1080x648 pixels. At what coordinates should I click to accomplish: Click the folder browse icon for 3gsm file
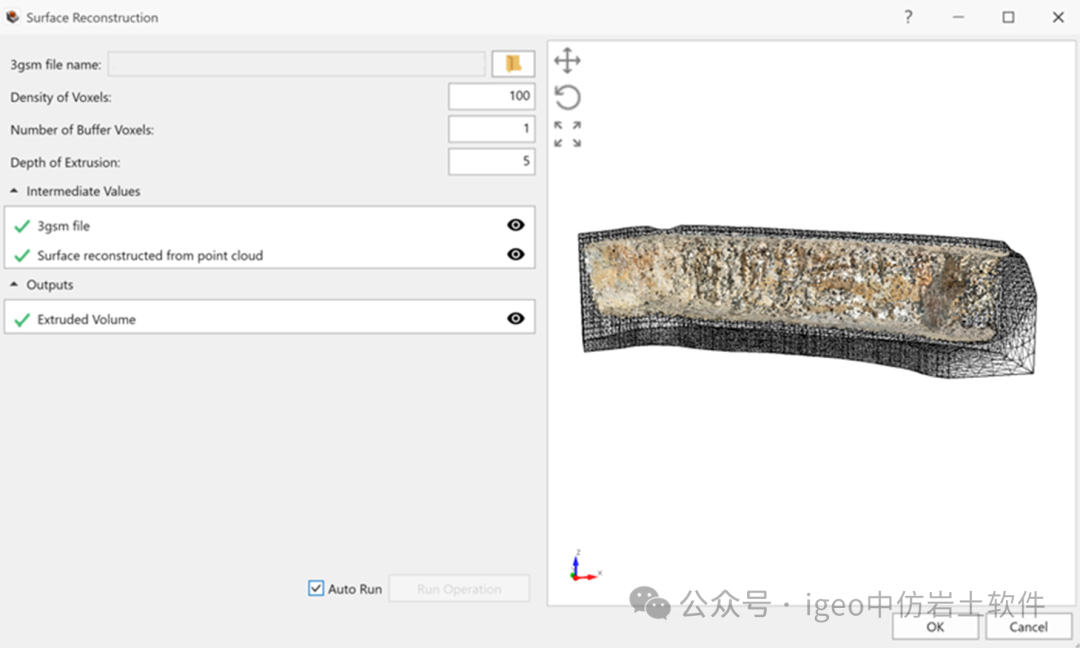coord(513,64)
